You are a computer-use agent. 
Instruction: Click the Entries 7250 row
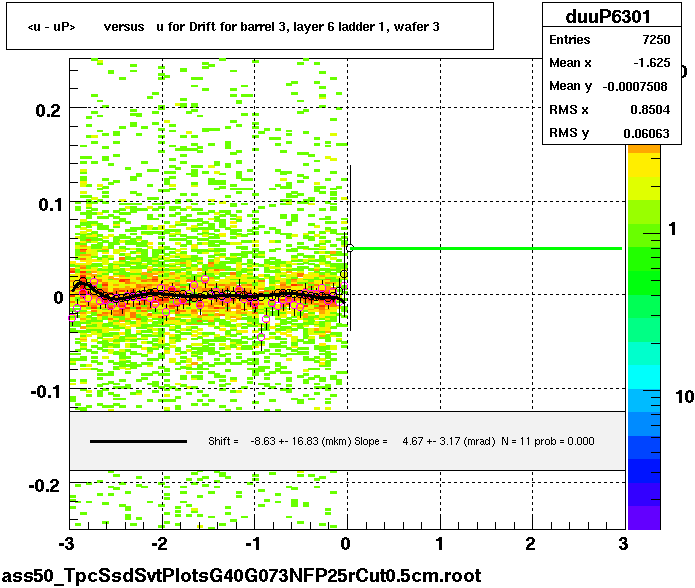click(609, 40)
